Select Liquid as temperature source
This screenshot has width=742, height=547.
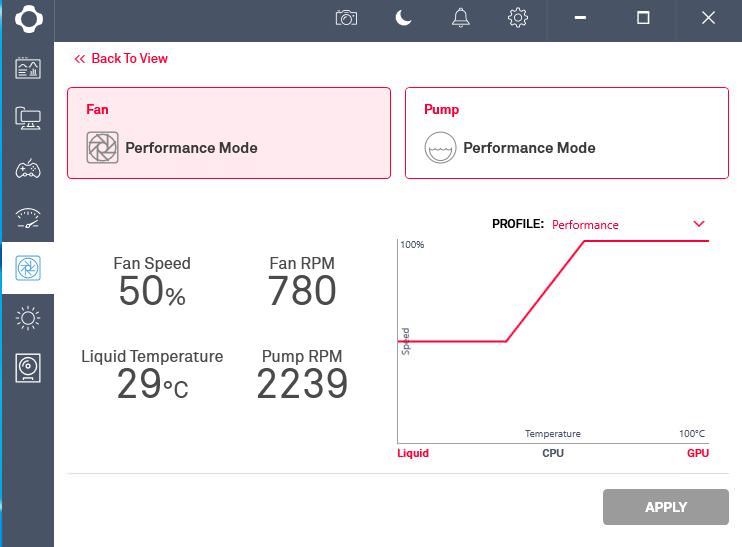click(x=412, y=453)
